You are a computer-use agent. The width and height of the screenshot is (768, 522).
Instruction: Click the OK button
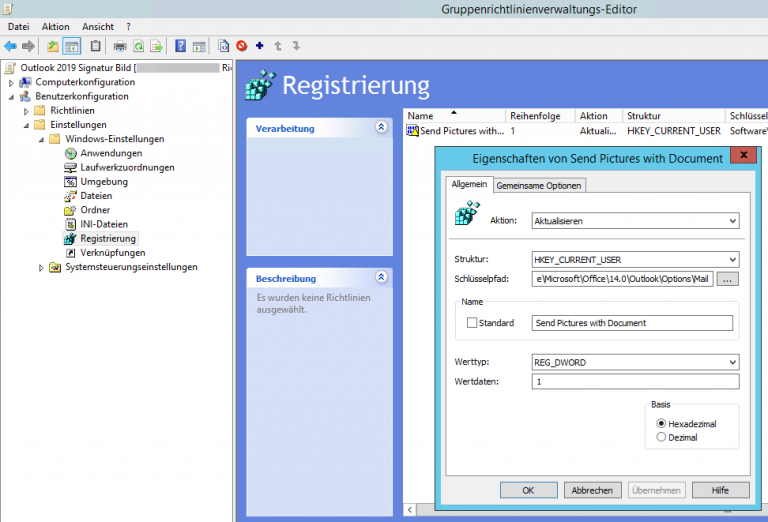[x=528, y=490]
